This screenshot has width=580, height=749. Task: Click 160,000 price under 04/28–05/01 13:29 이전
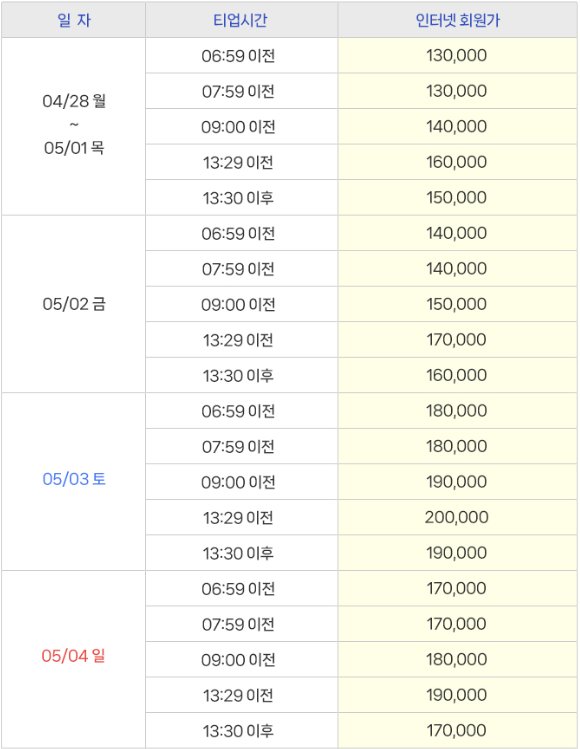[457, 162]
